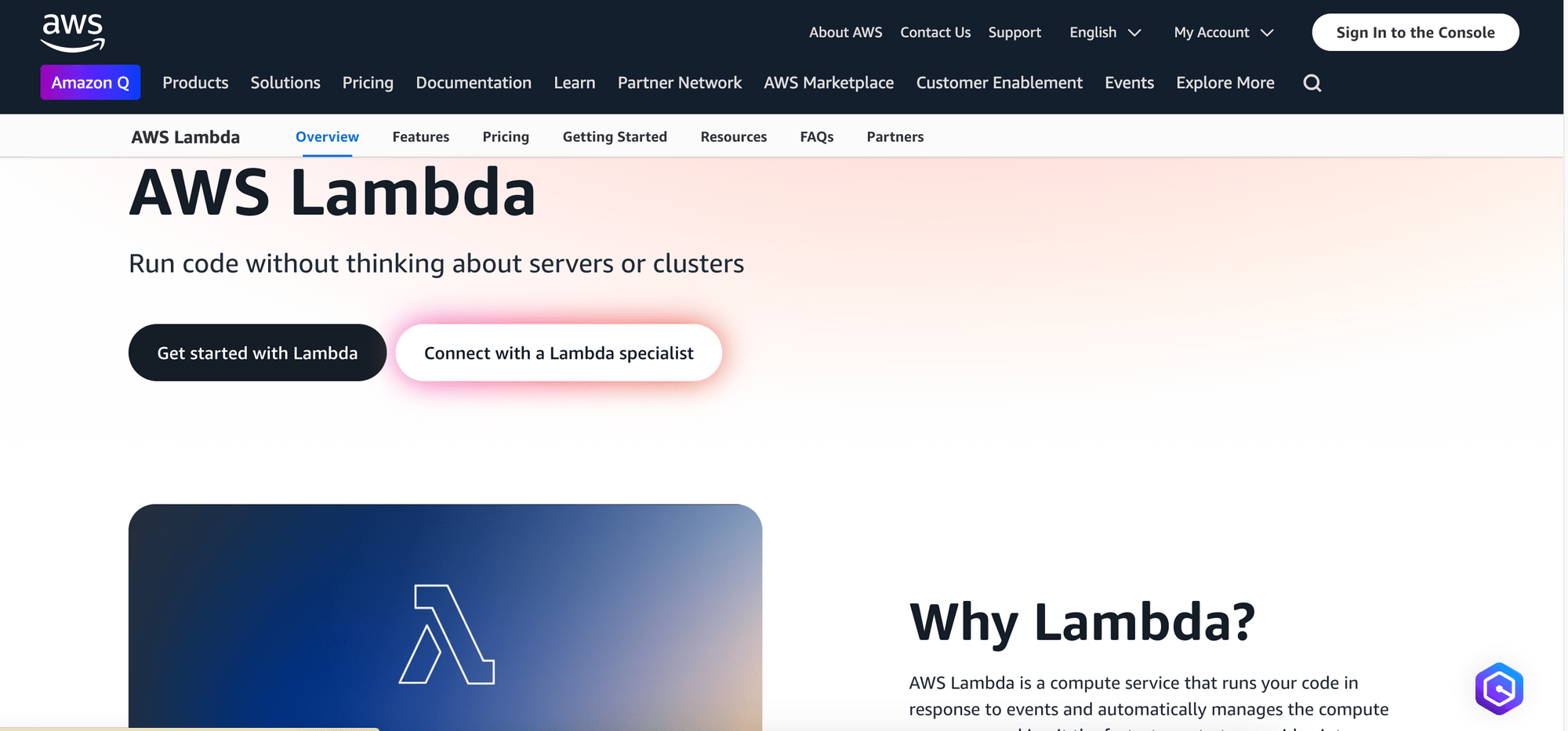Image resolution: width=1568 pixels, height=731 pixels.
Task: Switch to the FAQs tab
Action: (x=817, y=136)
